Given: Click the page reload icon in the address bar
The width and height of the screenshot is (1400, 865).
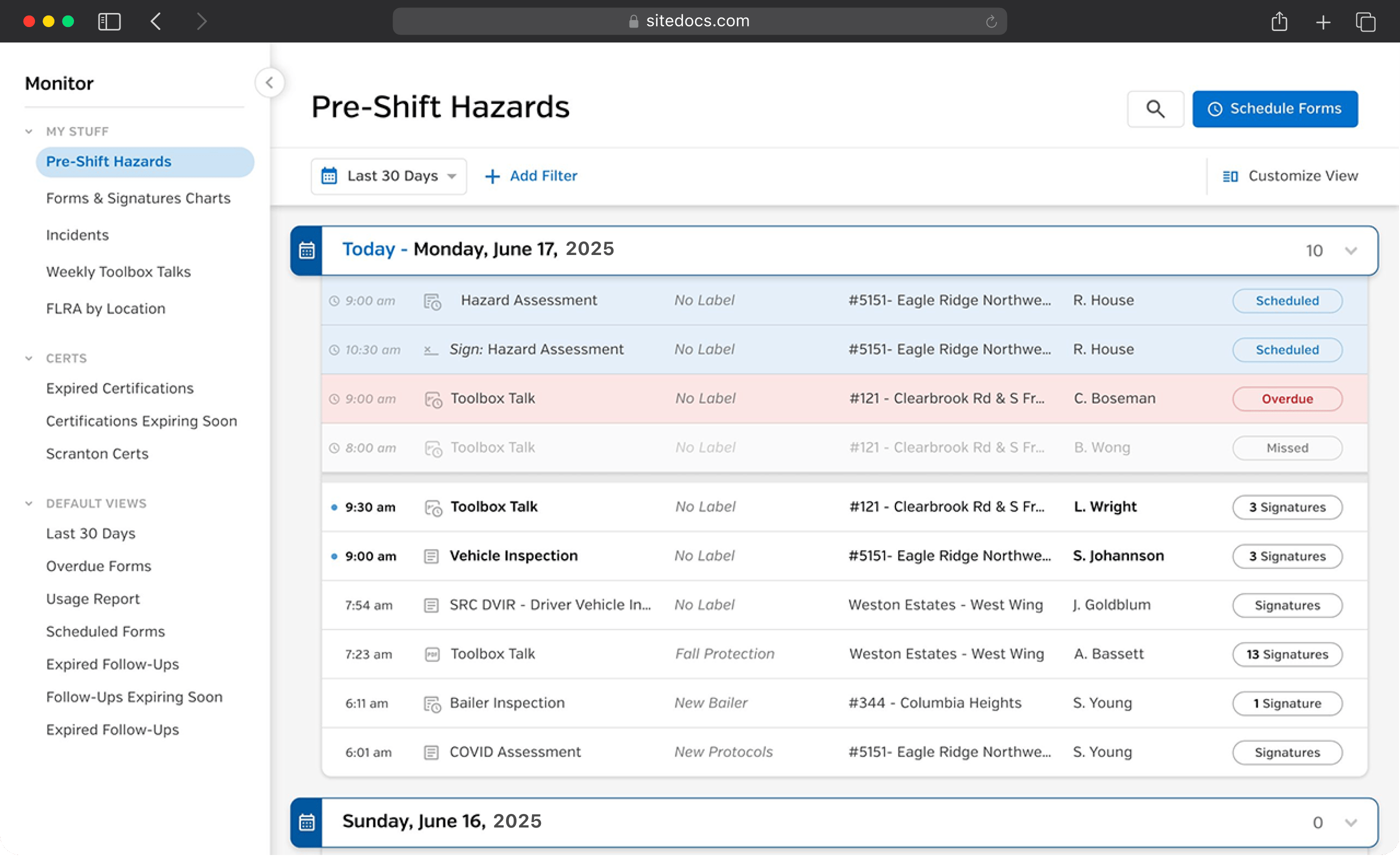Looking at the screenshot, I should [x=991, y=21].
